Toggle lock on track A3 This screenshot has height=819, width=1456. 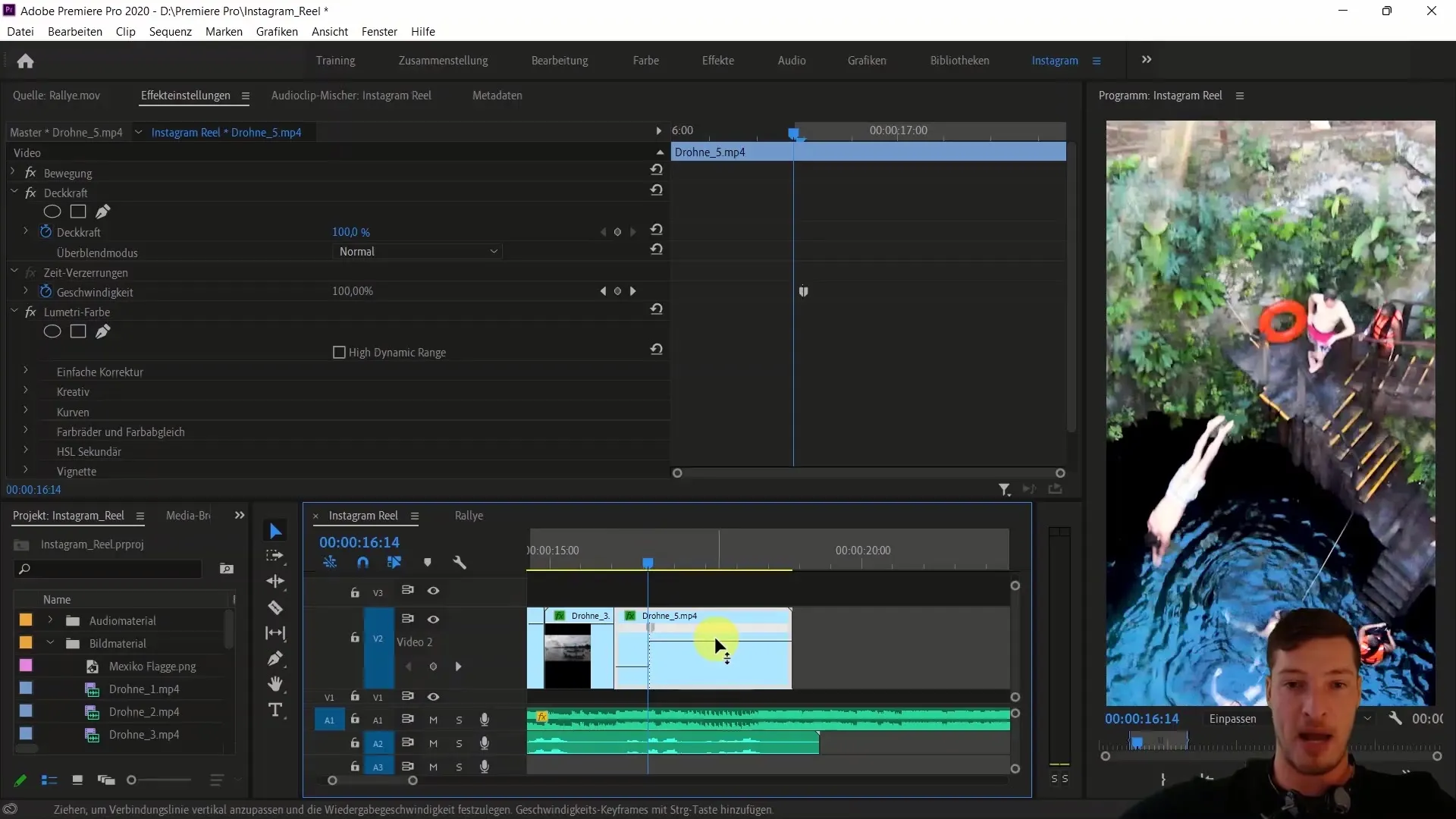tap(355, 767)
